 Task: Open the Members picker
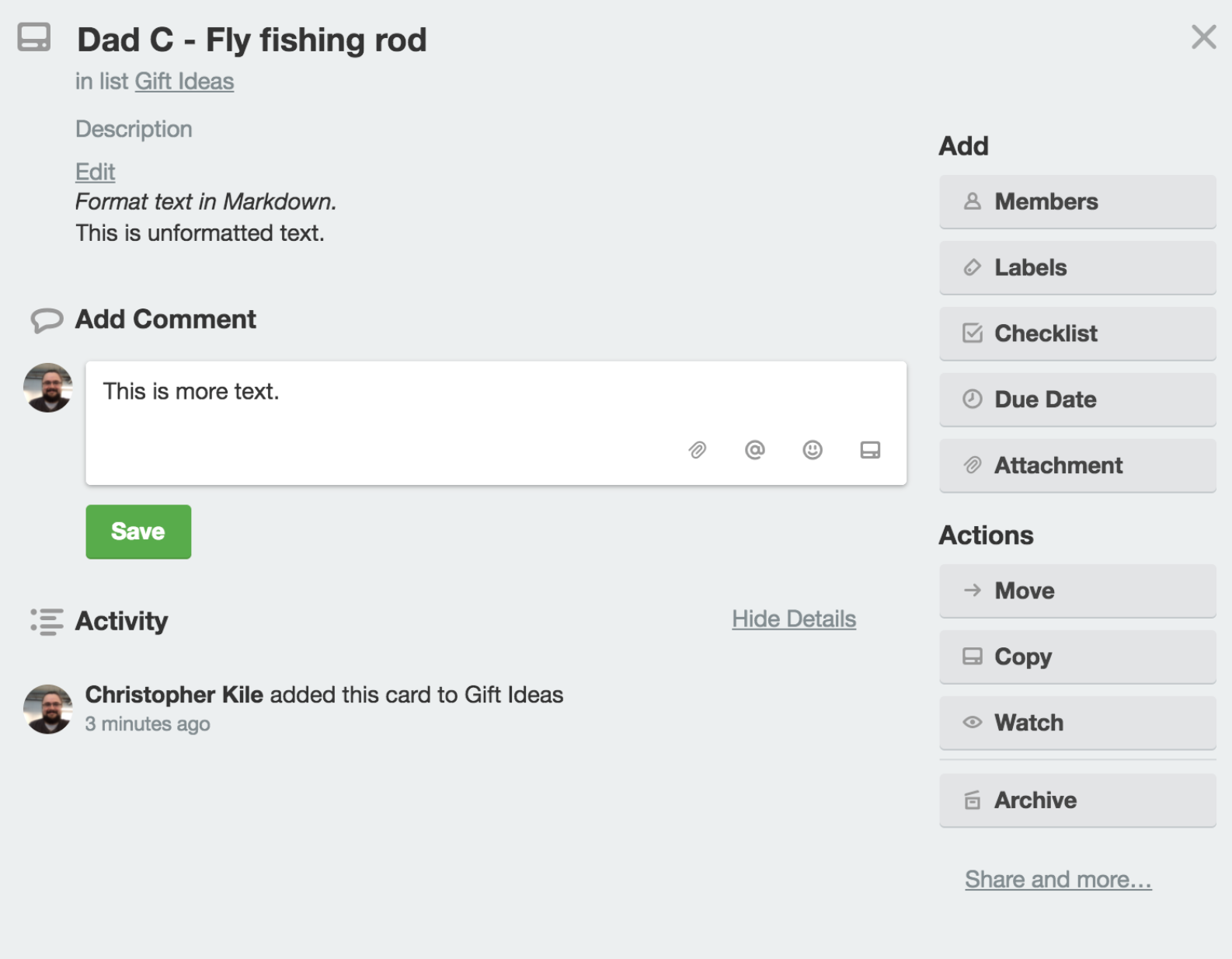click(1077, 202)
